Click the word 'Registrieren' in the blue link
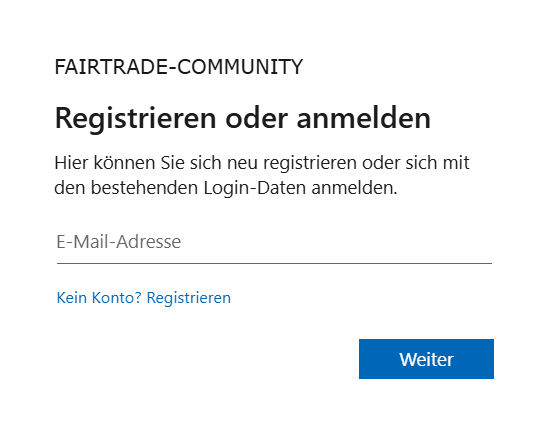 pyautogui.click(x=189, y=298)
